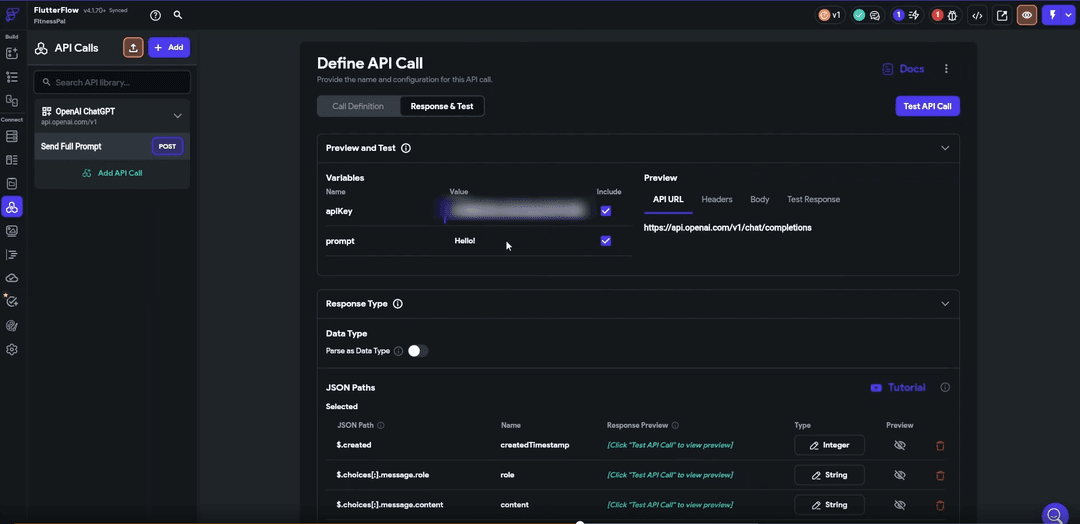Viewport: 1080px width, 524px height.
Task: Delete the content JSON path row
Action: click(x=940, y=505)
